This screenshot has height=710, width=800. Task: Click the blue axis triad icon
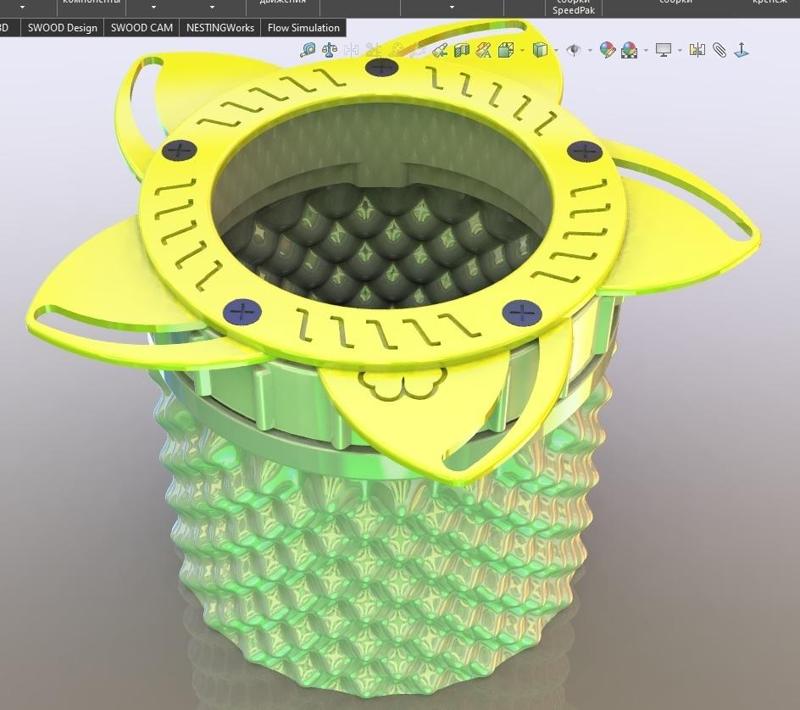click(x=741, y=50)
